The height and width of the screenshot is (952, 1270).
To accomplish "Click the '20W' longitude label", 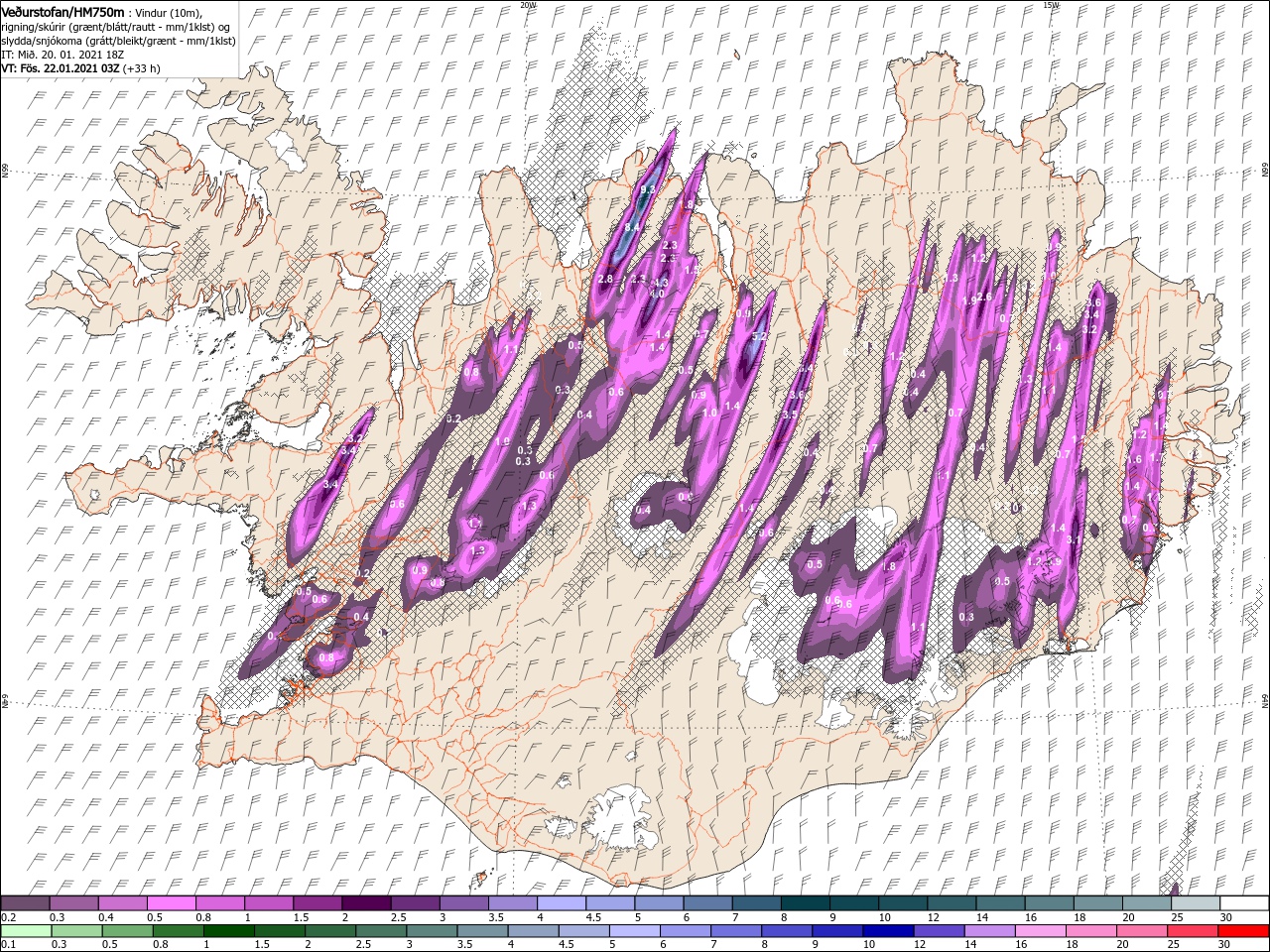I will pos(528,5).
